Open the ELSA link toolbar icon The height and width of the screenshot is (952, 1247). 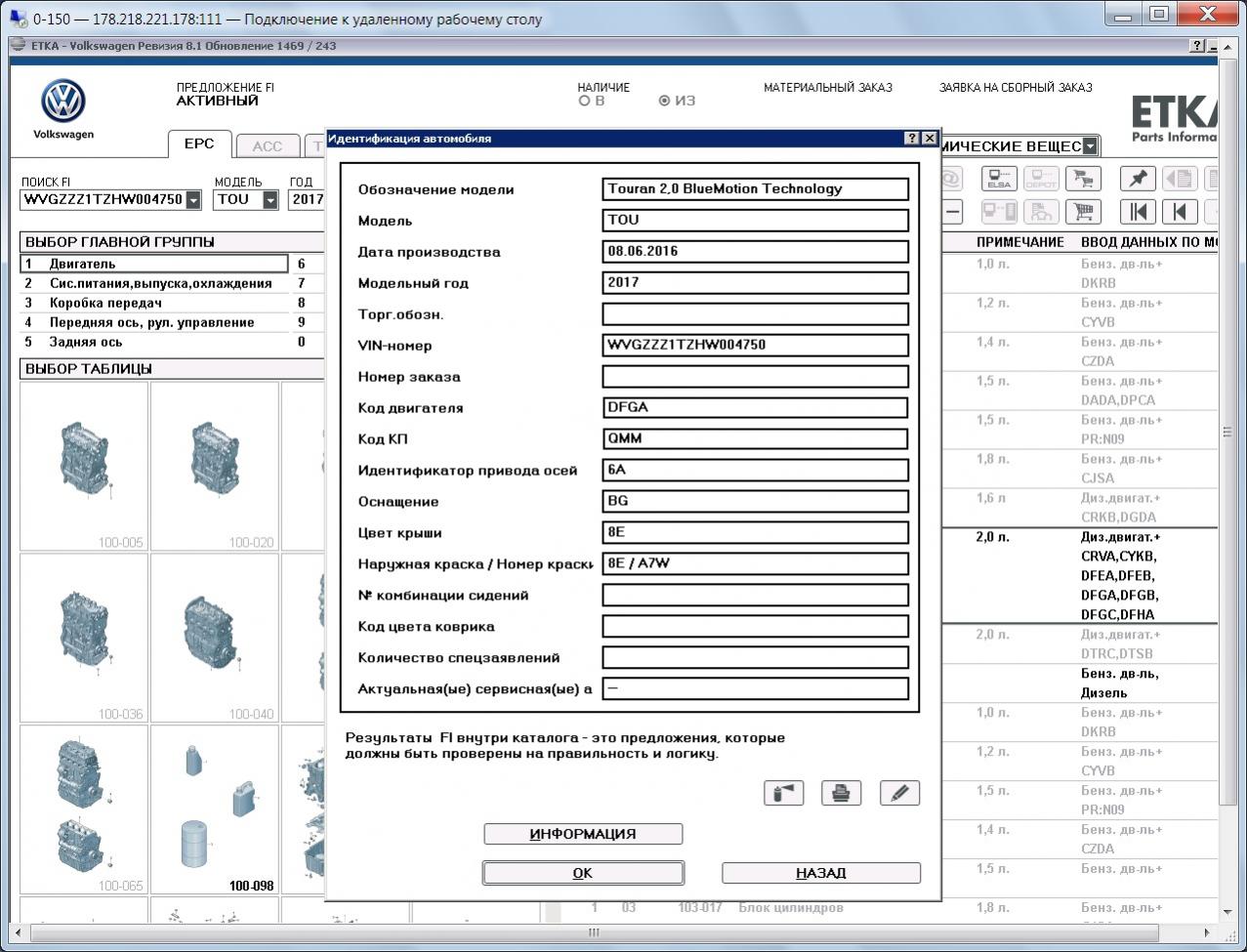(x=999, y=179)
